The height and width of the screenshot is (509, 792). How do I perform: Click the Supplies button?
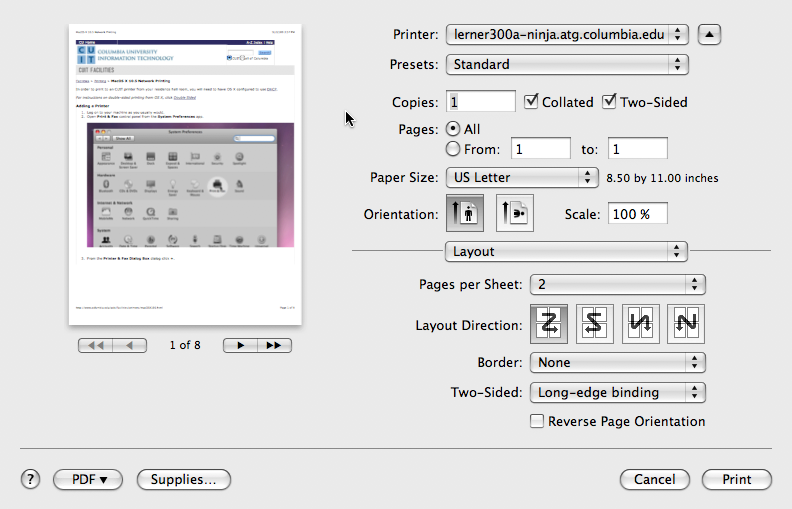point(184,479)
